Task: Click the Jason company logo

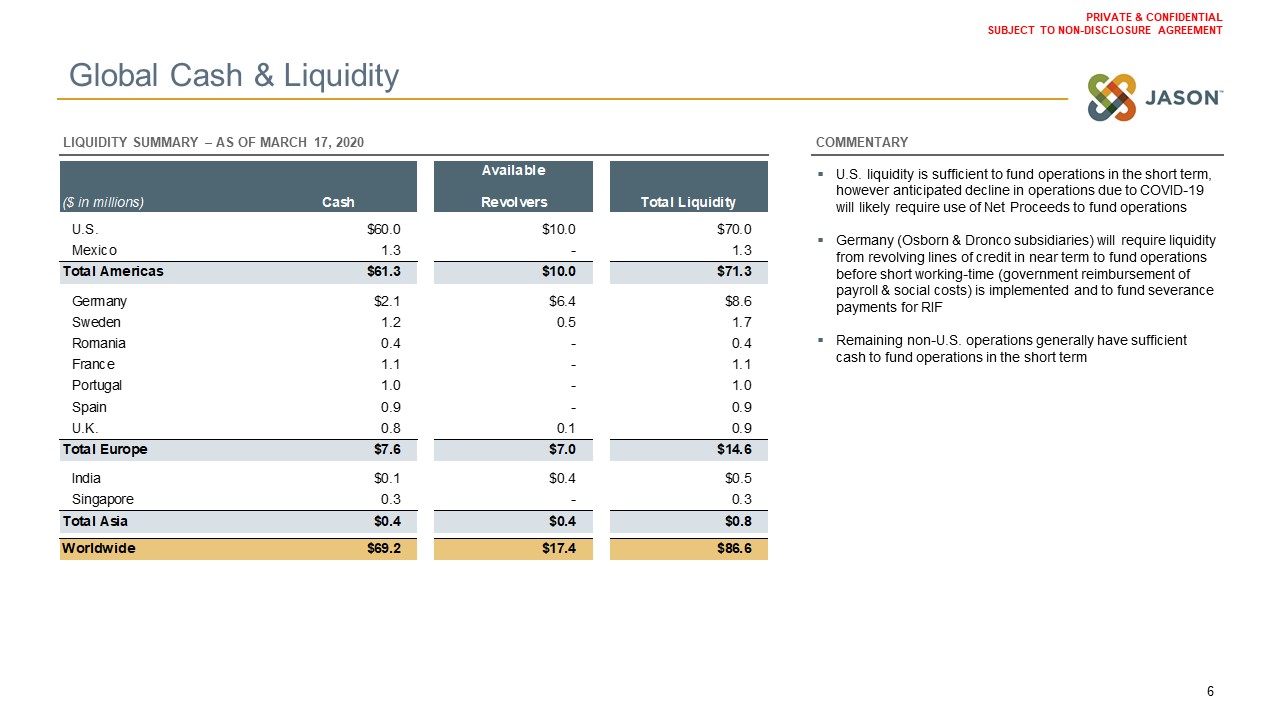Action: 1154,97
